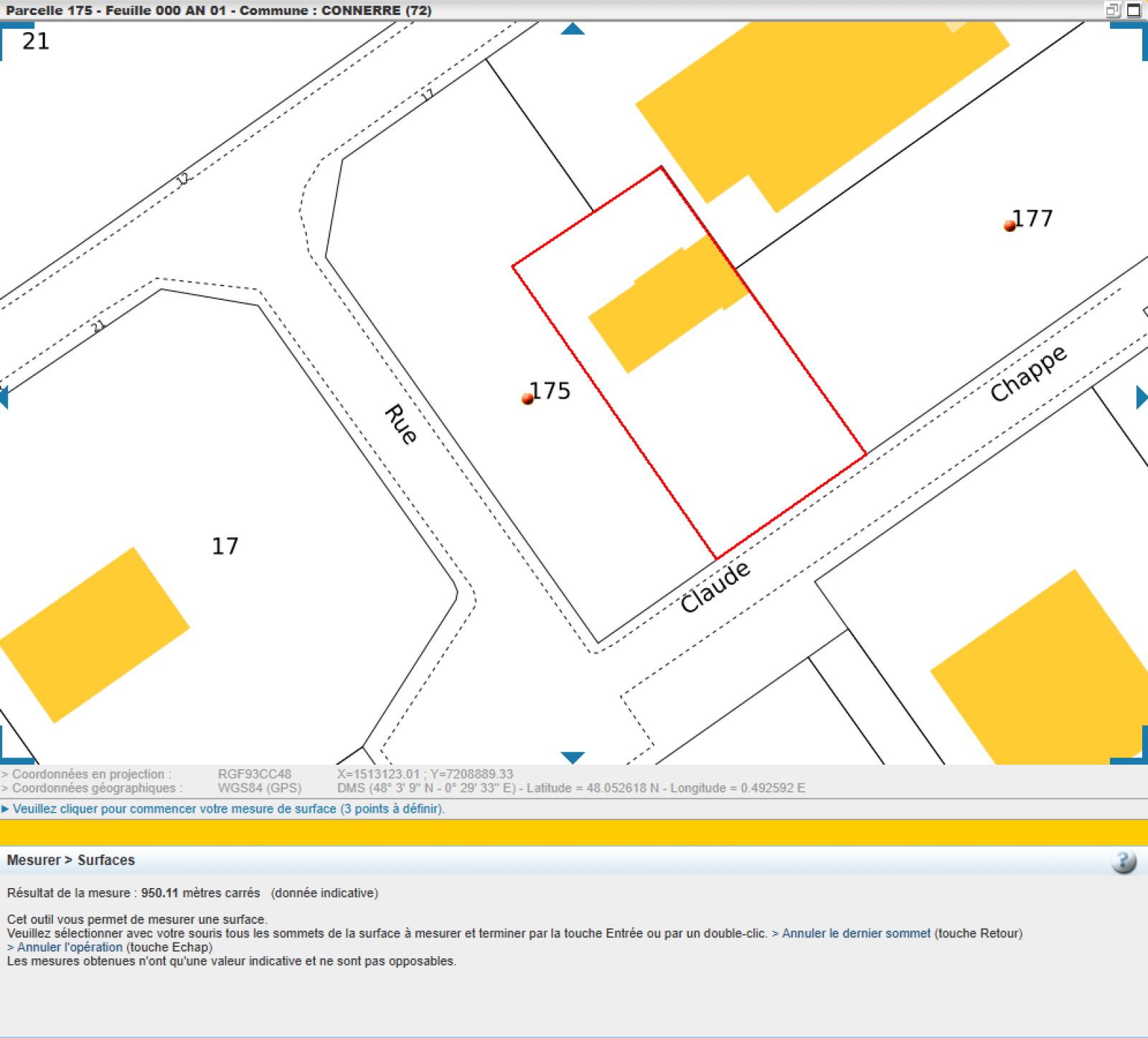1148x1038 pixels.
Task: Maximize the map window
Action: [1134, 10]
